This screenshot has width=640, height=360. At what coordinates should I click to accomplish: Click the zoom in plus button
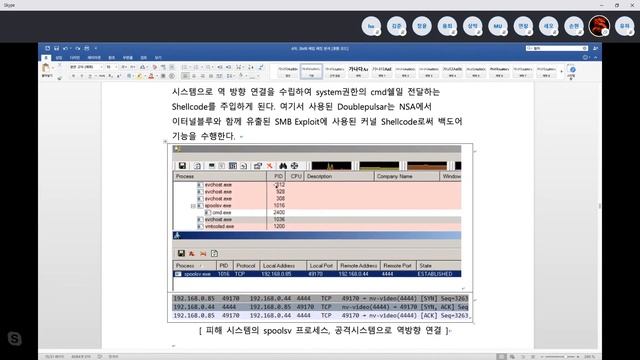click(x=578, y=356)
